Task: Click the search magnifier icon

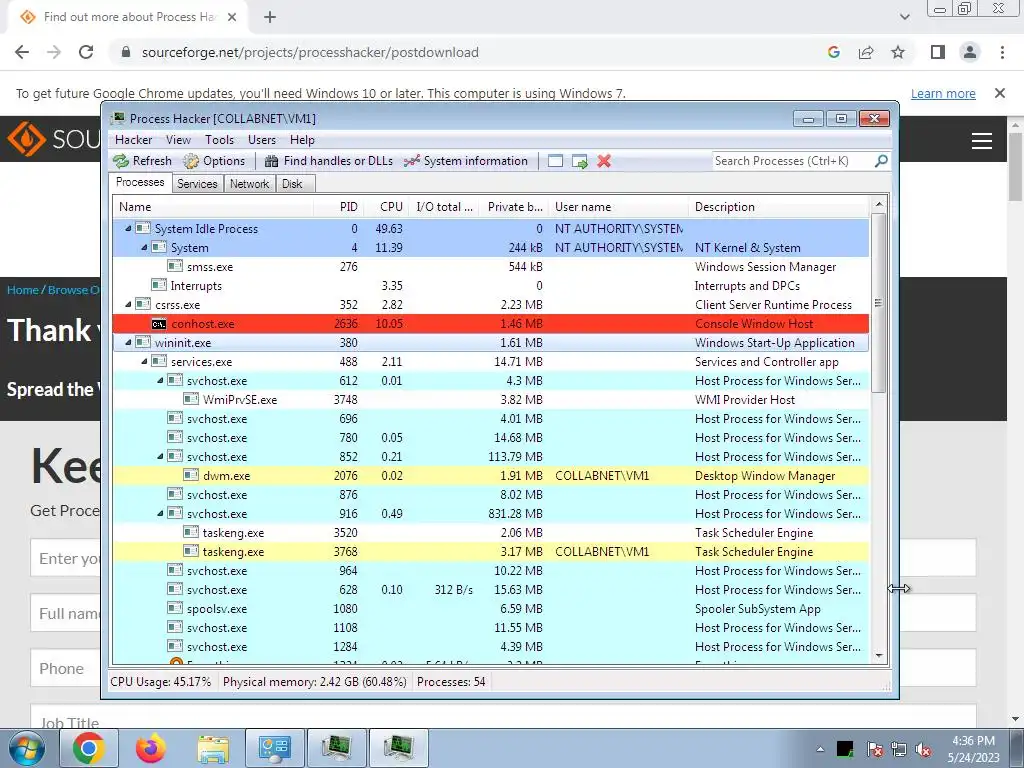Action: (881, 161)
